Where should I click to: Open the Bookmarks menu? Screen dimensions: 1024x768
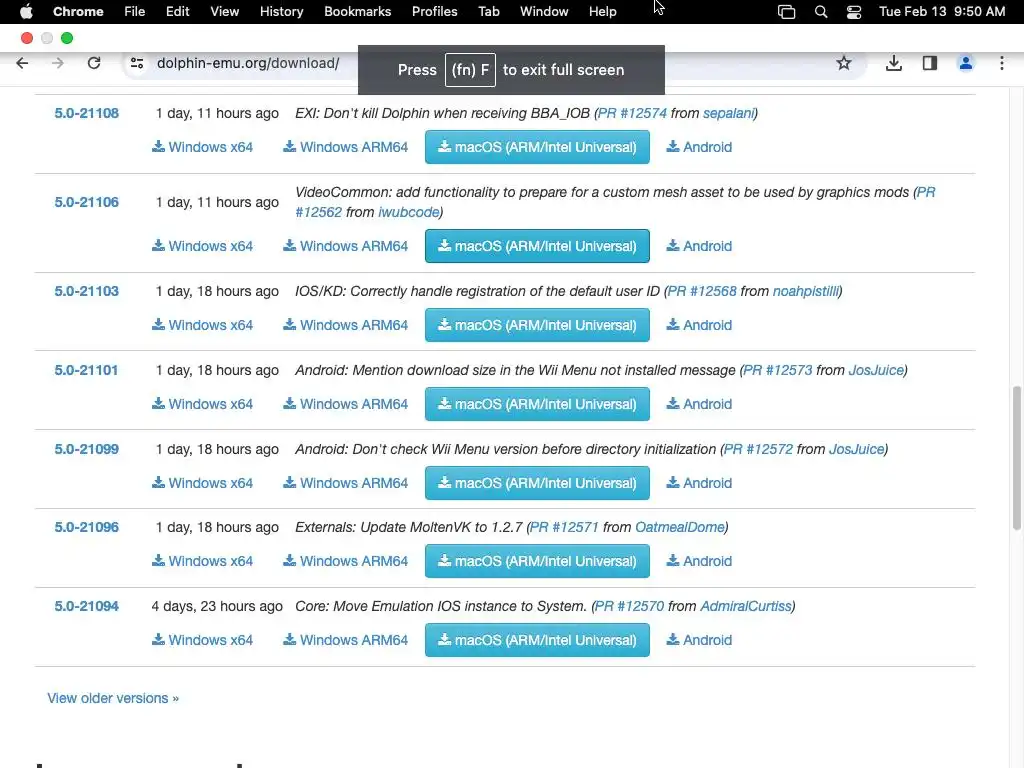pos(357,12)
